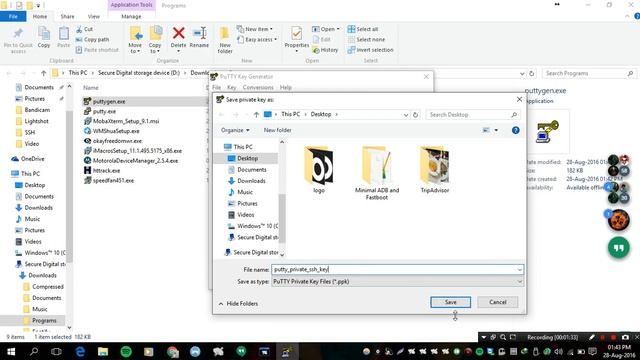Open the Windows Start button
The width and height of the screenshot is (640, 360).
pyautogui.click(x=11, y=351)
